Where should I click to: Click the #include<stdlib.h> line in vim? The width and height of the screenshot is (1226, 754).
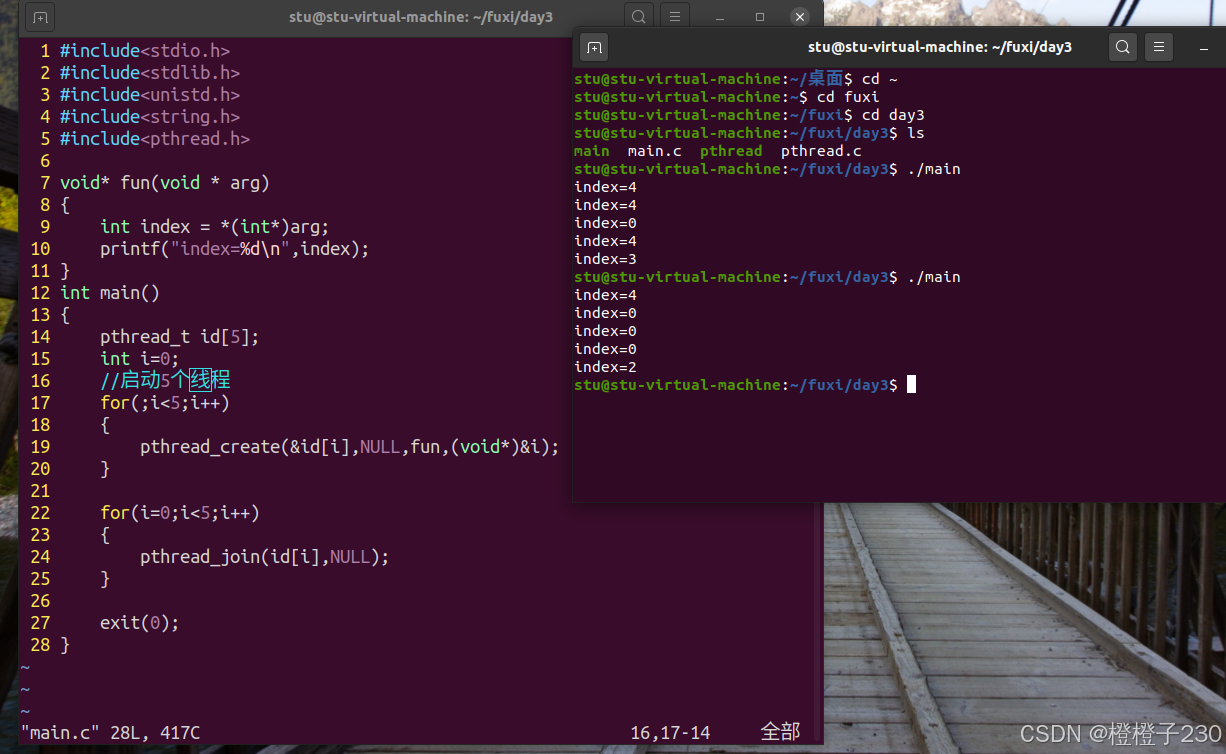tap(150, 72)
